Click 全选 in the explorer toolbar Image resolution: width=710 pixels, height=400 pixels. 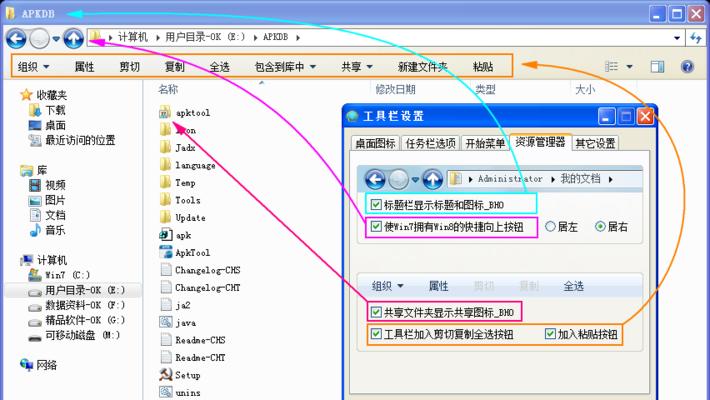pyautogui.click(x=220, y=67)
